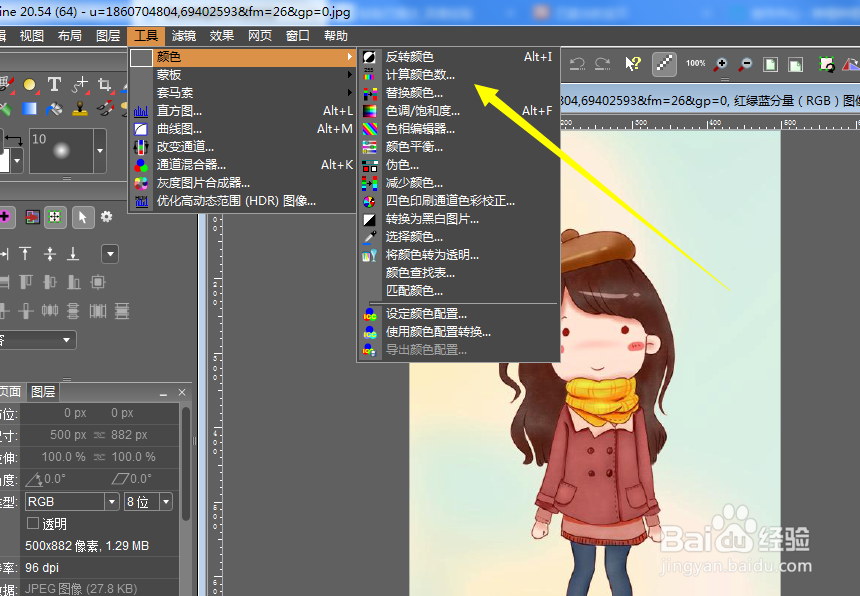Screen dimensions: 860x596
Task: Open the alignment options dropdown
Action: (110, 254)
